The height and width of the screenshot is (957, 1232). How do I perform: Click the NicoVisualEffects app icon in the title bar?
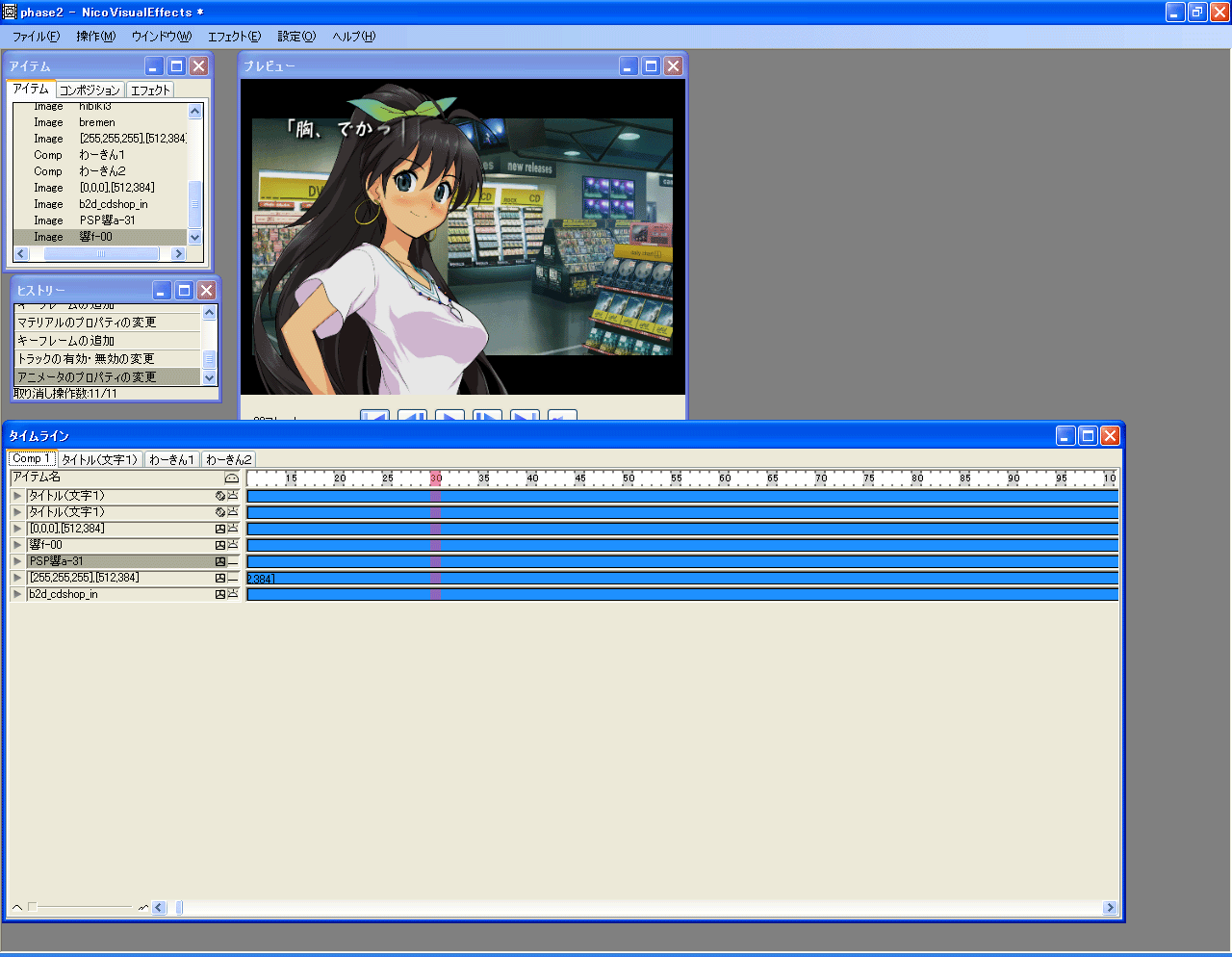[x=10, y=12]
